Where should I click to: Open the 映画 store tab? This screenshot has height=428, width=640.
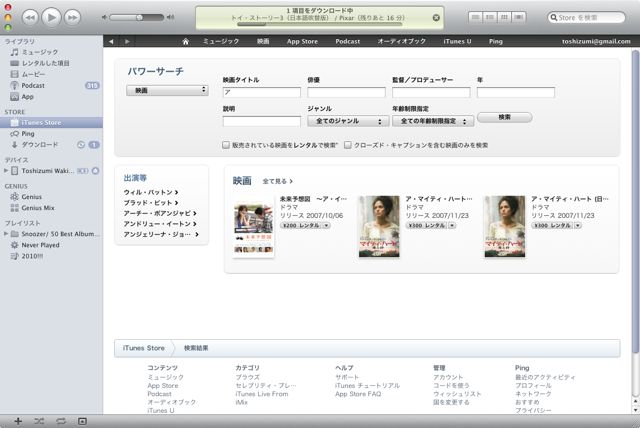click(x=263, y=41)
